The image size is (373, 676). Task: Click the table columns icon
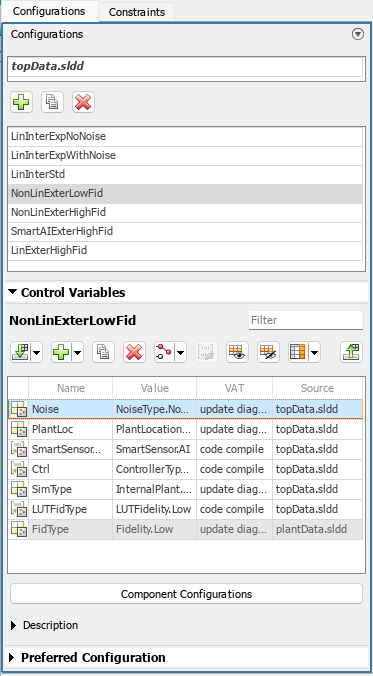coord(298,352)
